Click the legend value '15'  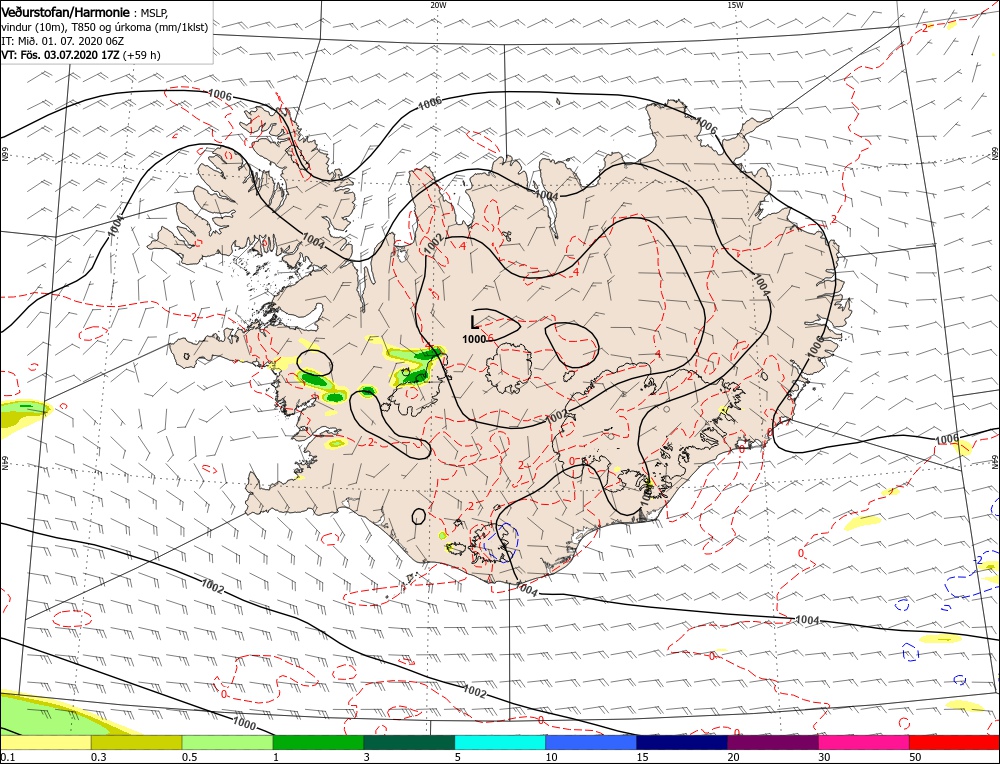pos(642,757)
